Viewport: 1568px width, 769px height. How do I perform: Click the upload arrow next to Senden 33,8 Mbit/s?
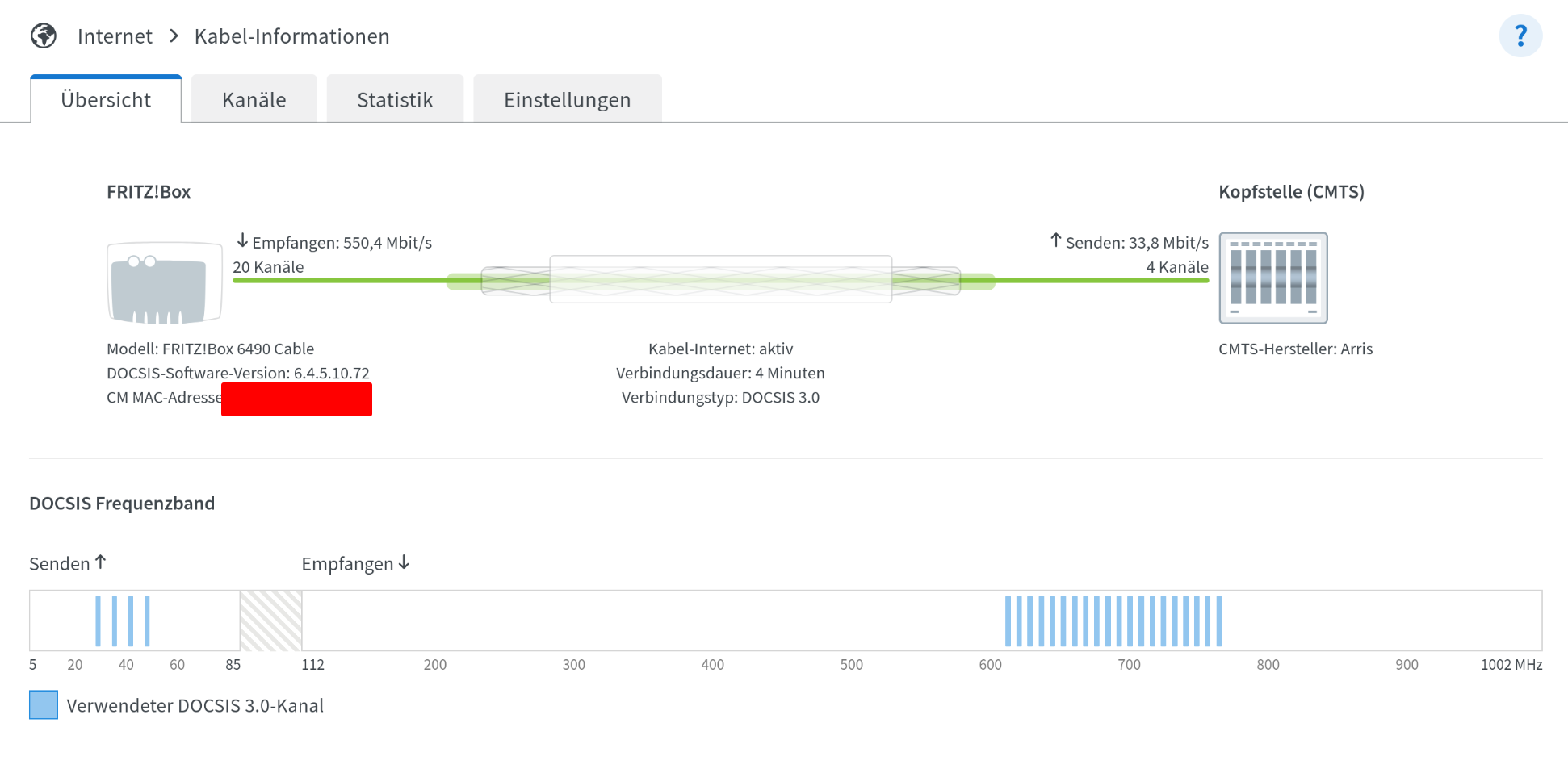click(x=1055, y=240)
